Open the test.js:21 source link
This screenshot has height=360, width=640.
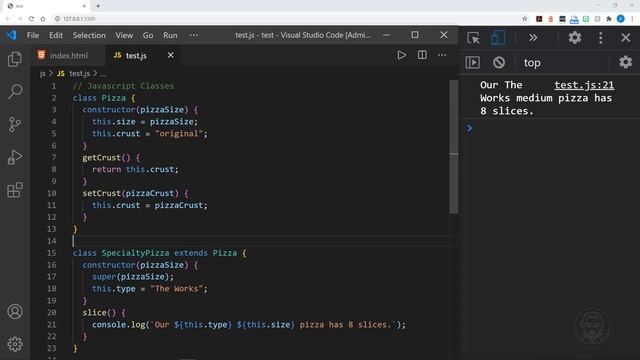pos(584,85)
